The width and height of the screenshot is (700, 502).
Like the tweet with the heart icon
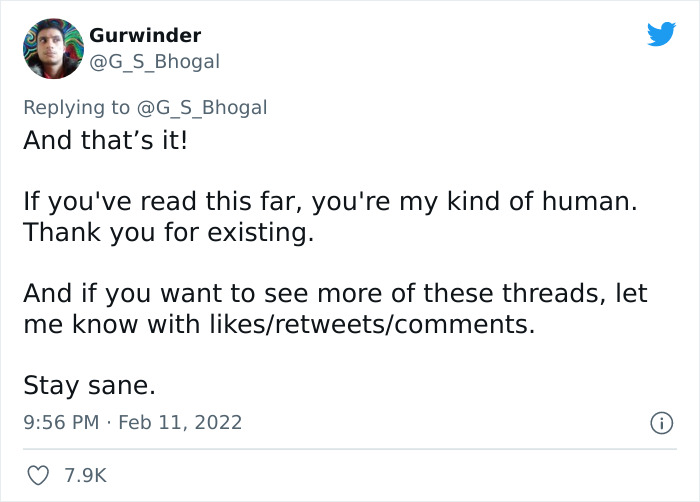38,477
